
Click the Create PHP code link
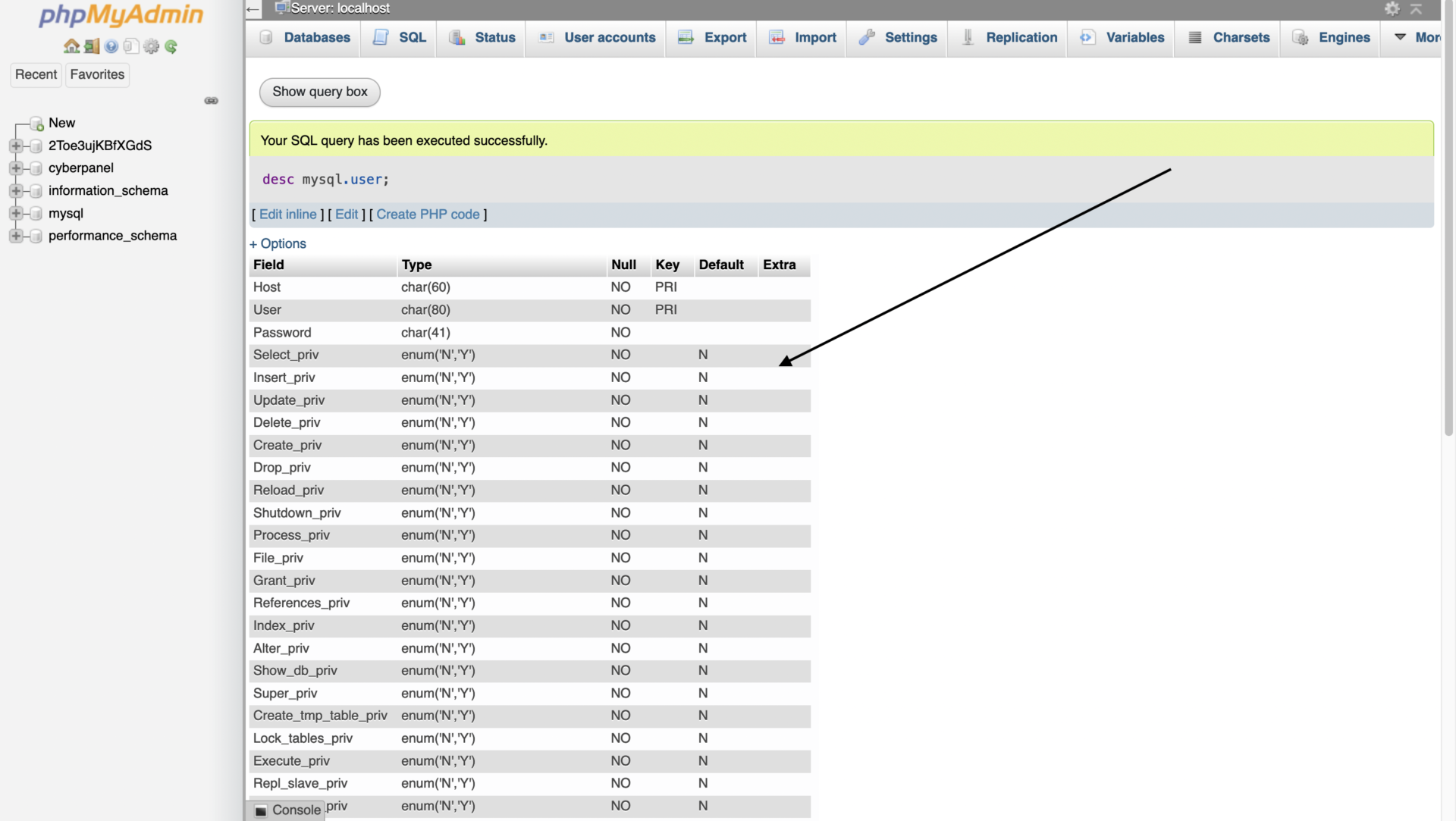(x=428, y=215)
